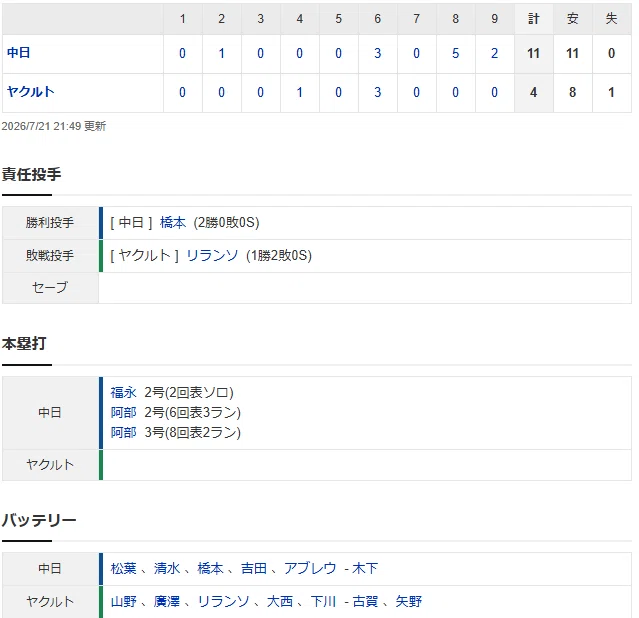Open catcher 木下's player page
This screenshot has width=639, height=618.
pos(365,568)
